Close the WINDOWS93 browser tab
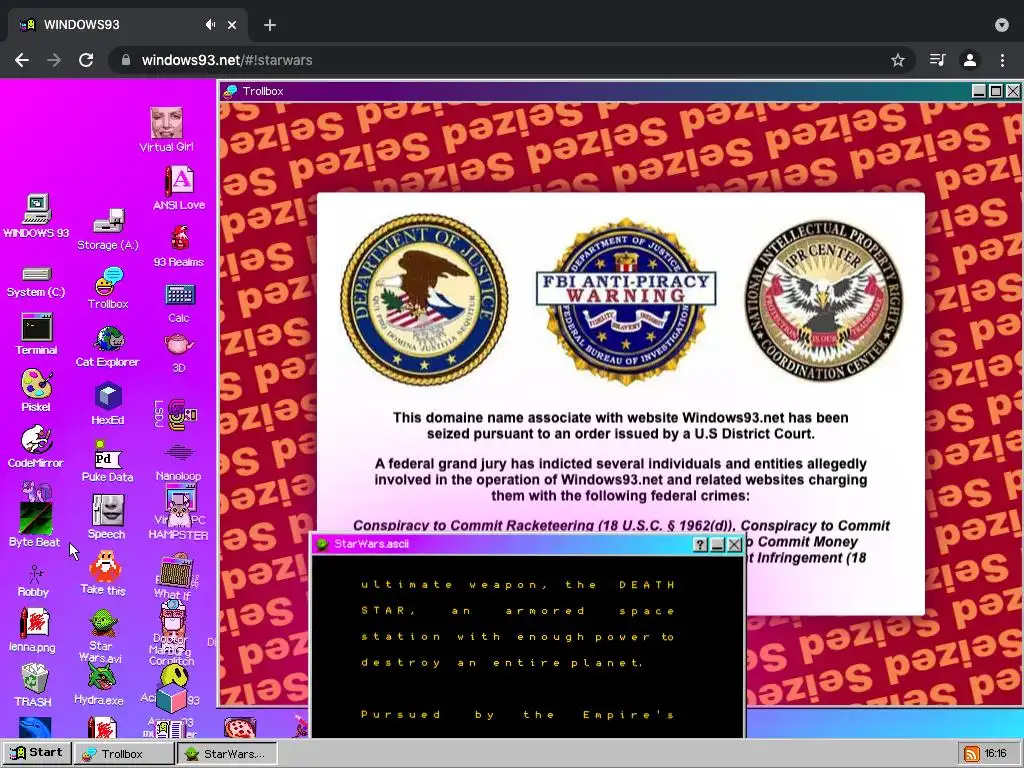 click(x=232, y=25)
